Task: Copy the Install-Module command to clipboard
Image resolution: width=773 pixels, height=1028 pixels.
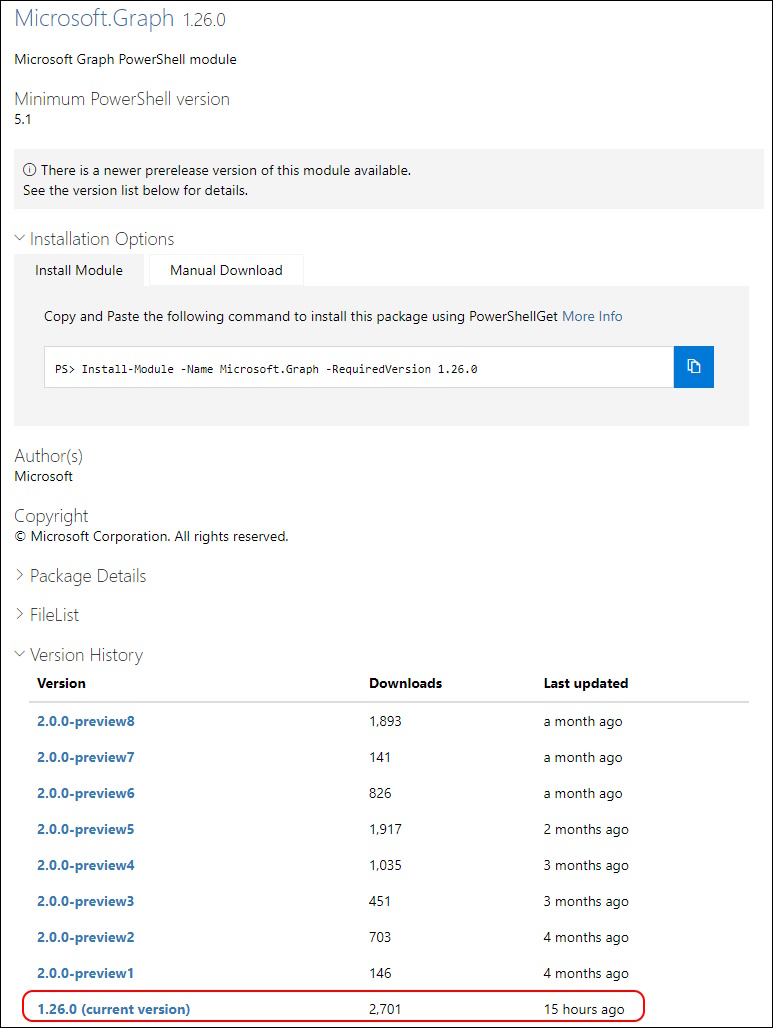Action: click(x=693, y=366)
